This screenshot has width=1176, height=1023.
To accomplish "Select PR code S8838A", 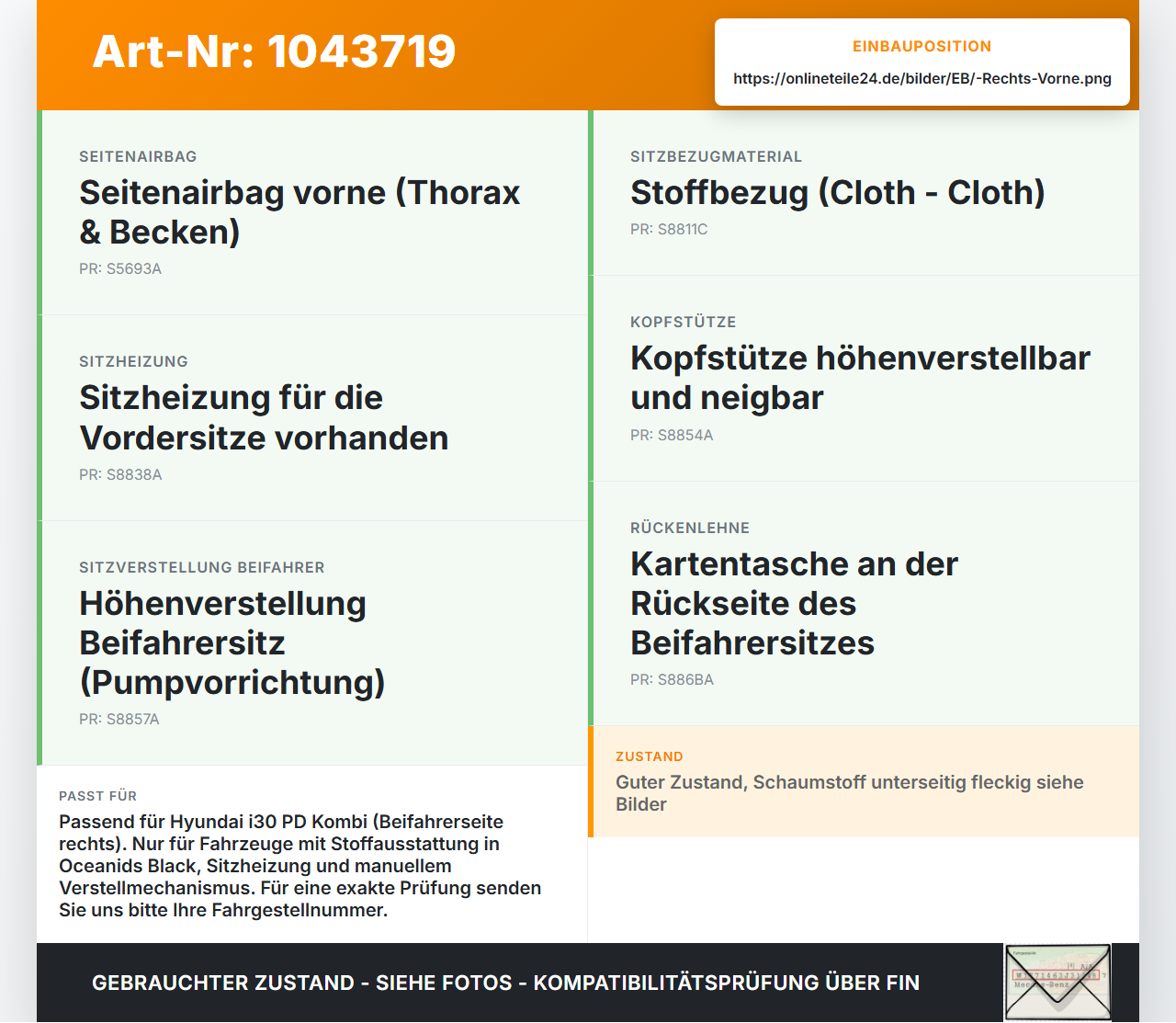I will point(120,474).
